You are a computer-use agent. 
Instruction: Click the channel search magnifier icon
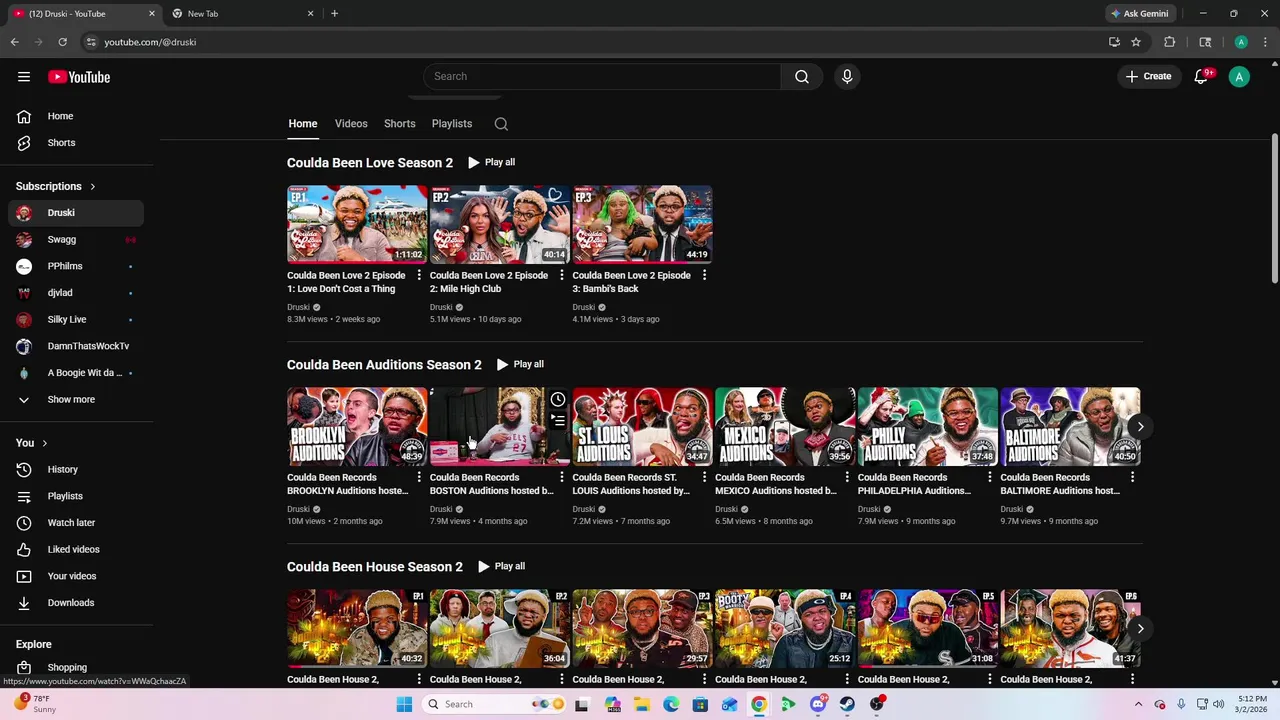point(501,124)
